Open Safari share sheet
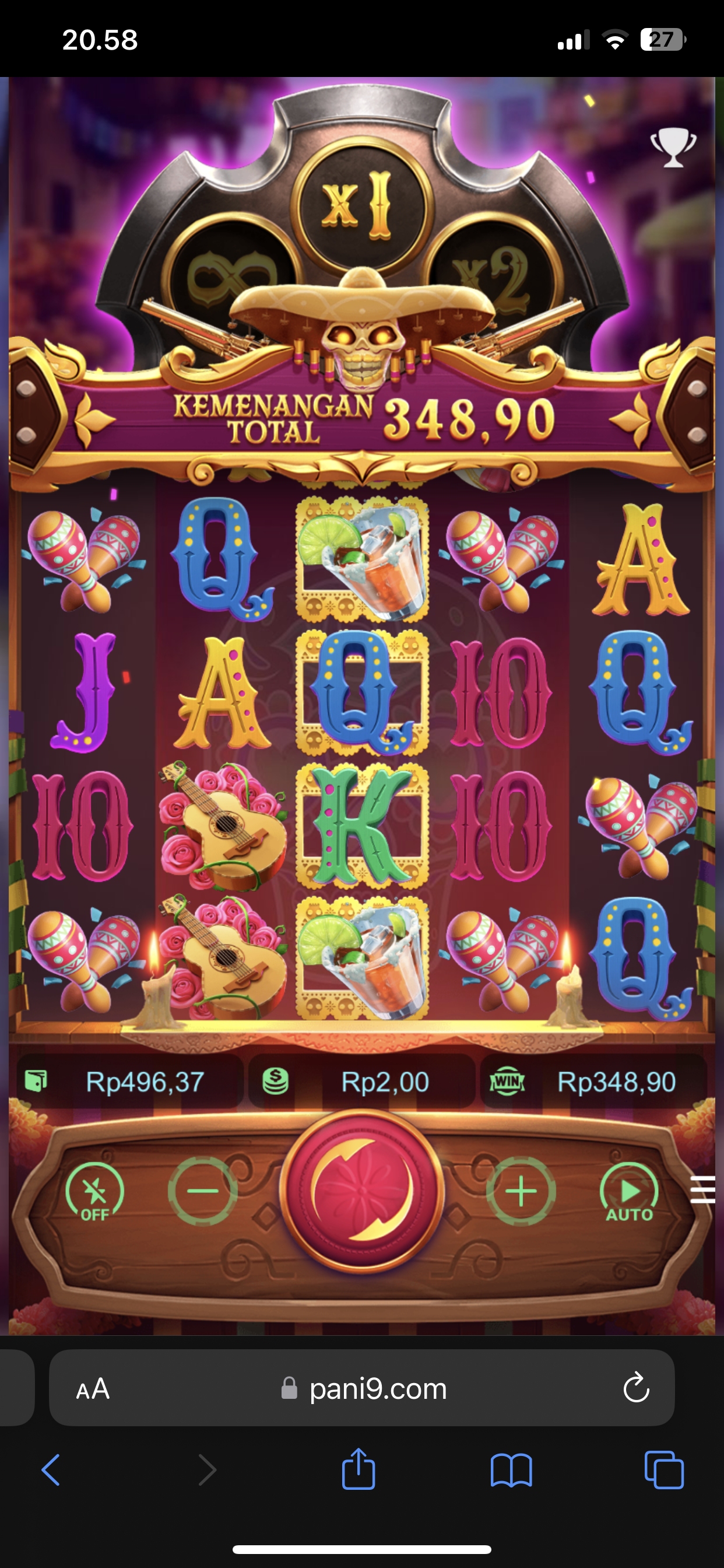Viewport: 724px width, 1568px height. point(359,1468)
